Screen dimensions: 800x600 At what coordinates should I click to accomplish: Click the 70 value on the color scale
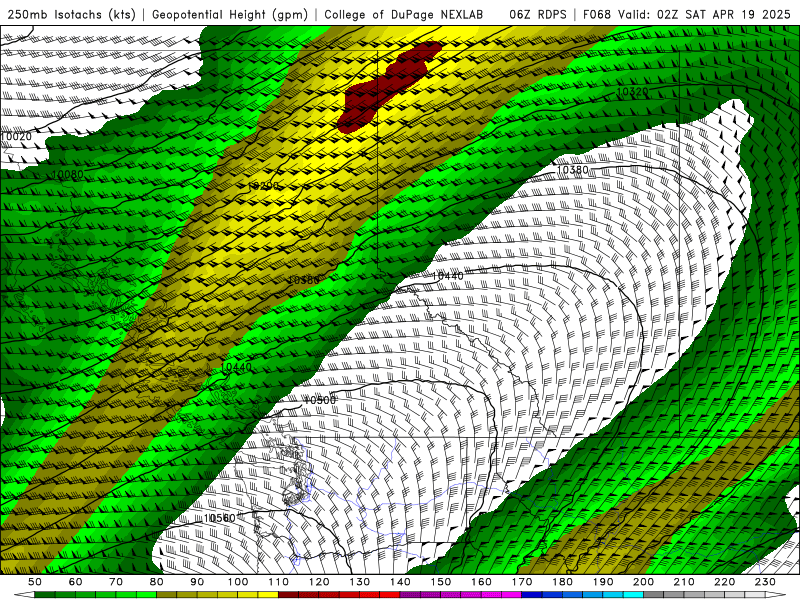tap(116, 582)
